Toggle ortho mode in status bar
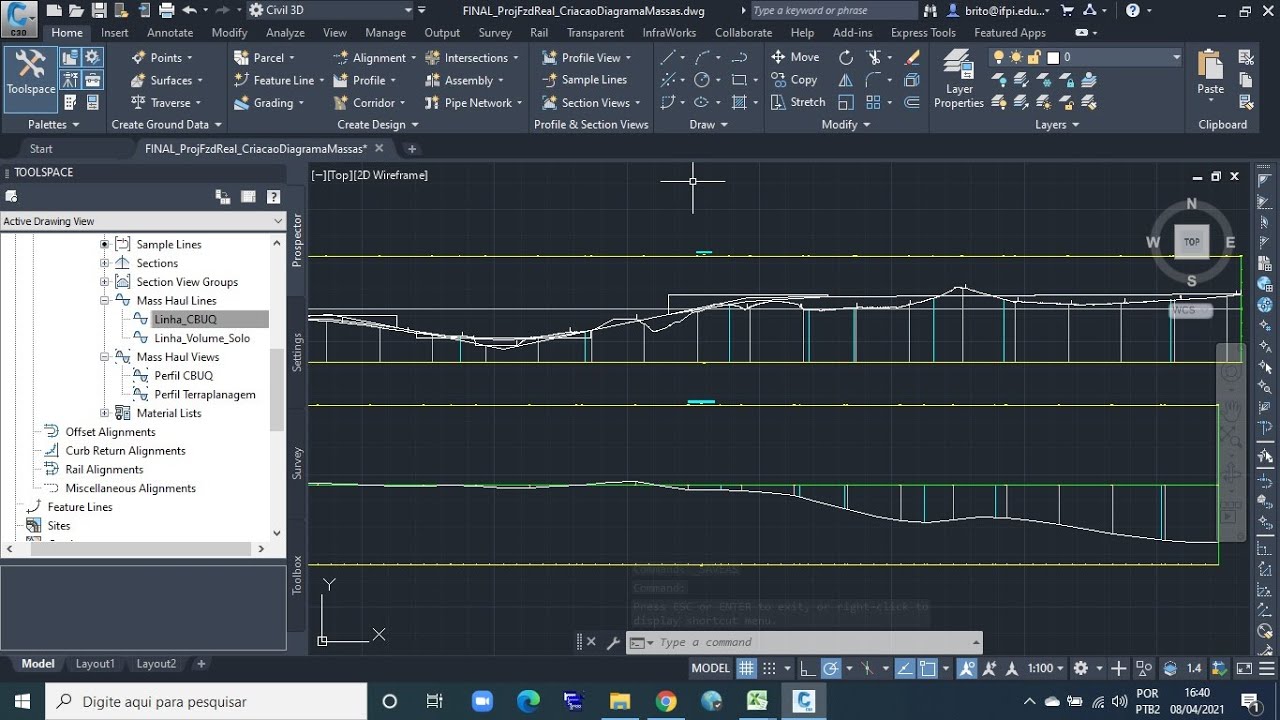This screenshot has width=1280, height=720. pyautogui.click(x=806, y=668)
